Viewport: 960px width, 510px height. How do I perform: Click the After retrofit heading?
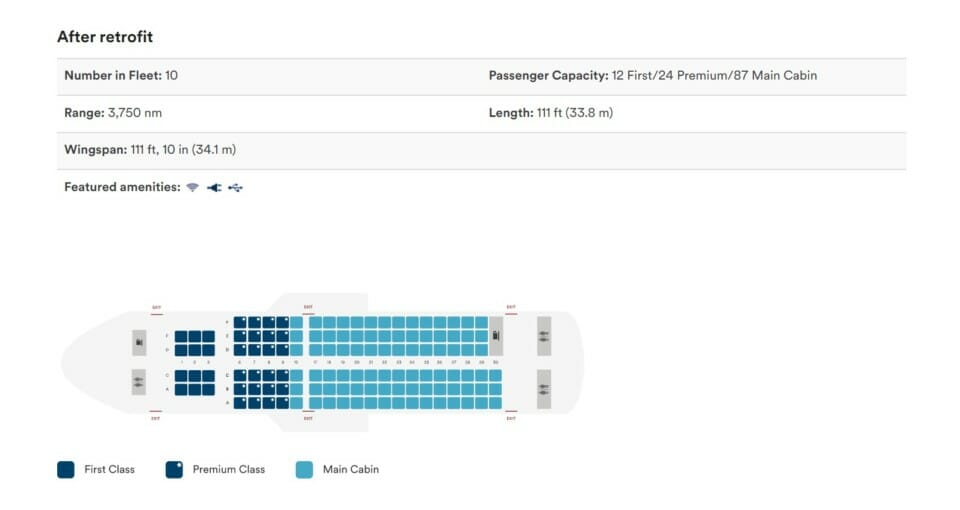tap(105, 37)
